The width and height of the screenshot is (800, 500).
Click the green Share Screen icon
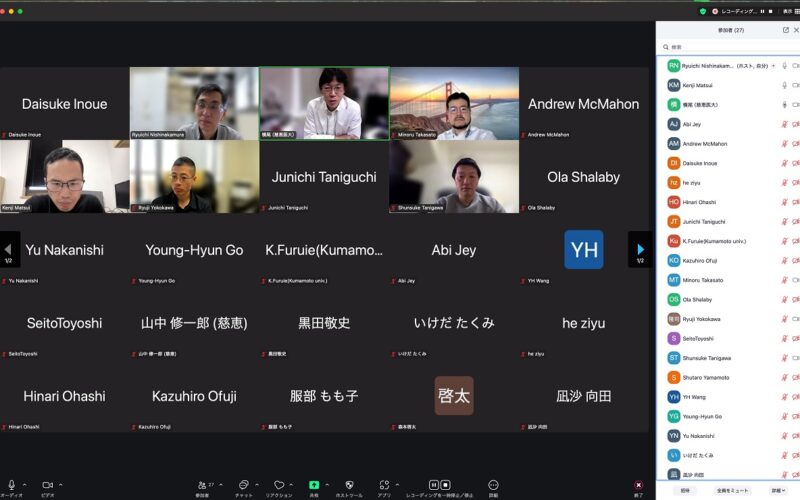pos(314,485)
